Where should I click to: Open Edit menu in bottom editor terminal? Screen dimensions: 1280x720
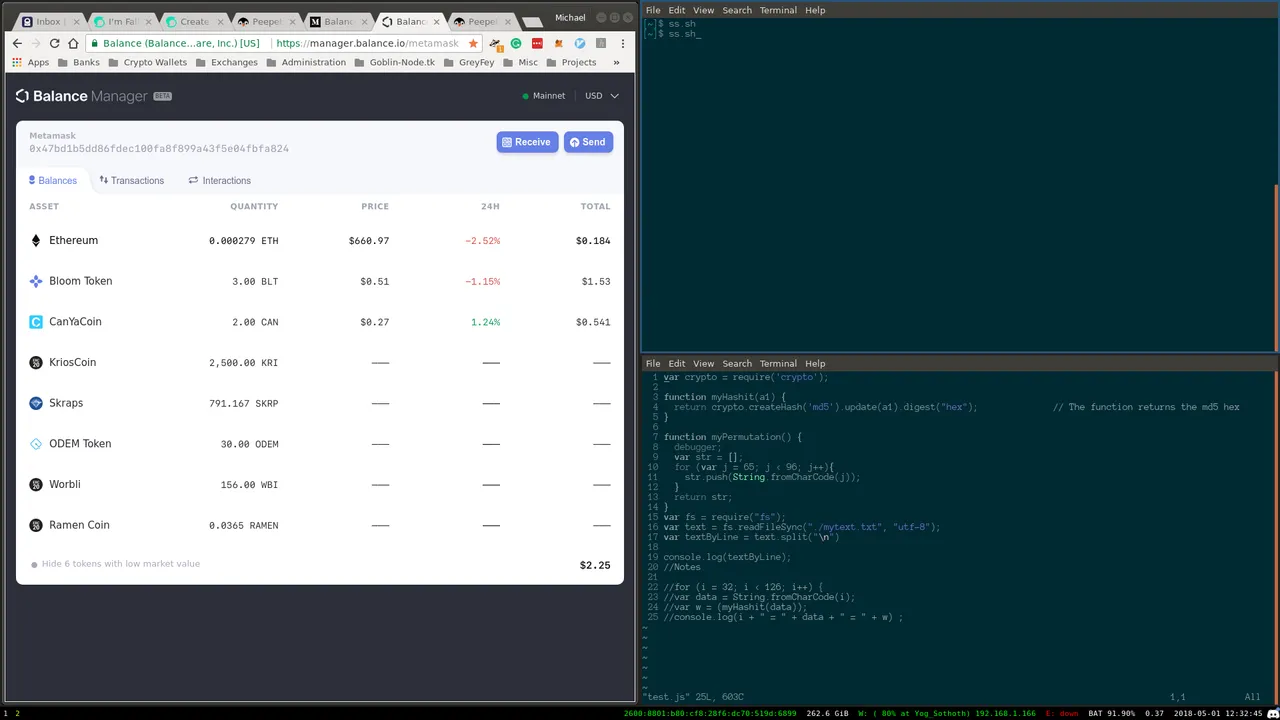point(677,364)
